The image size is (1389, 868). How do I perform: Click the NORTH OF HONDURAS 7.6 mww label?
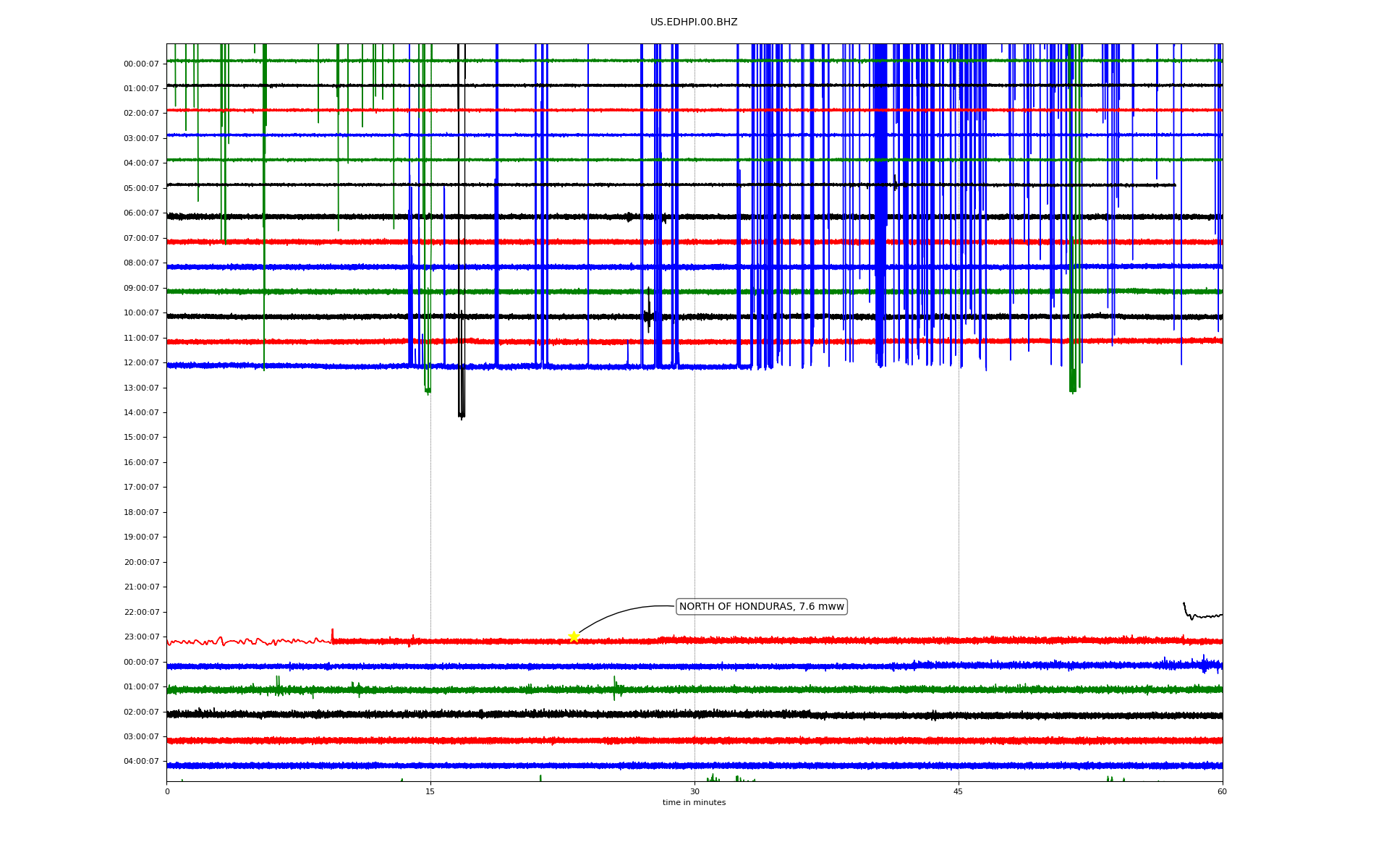761,607
